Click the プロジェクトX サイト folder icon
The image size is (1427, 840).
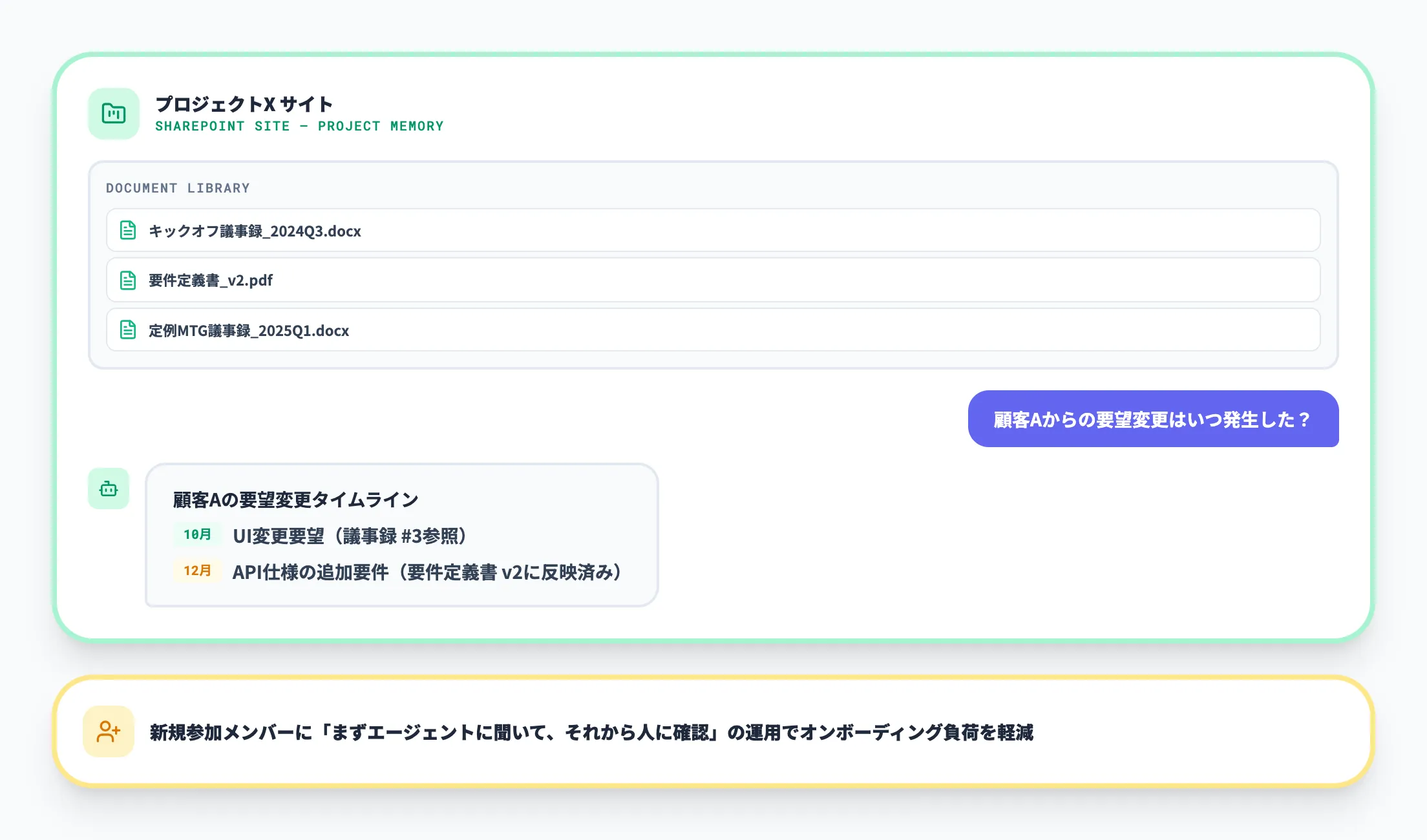[x=113, y=113]
